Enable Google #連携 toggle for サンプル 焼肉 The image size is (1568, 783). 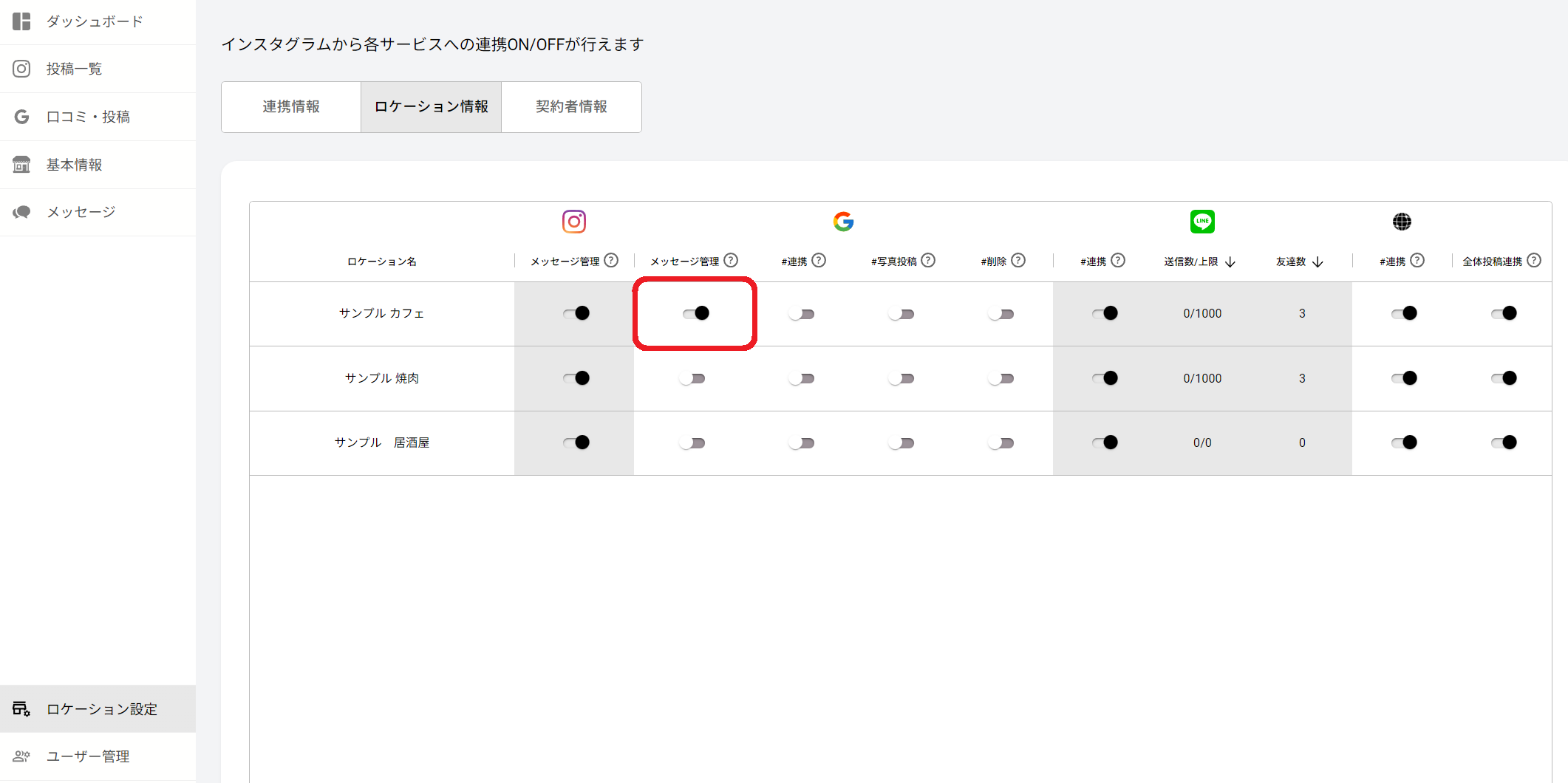coord(801,378)
